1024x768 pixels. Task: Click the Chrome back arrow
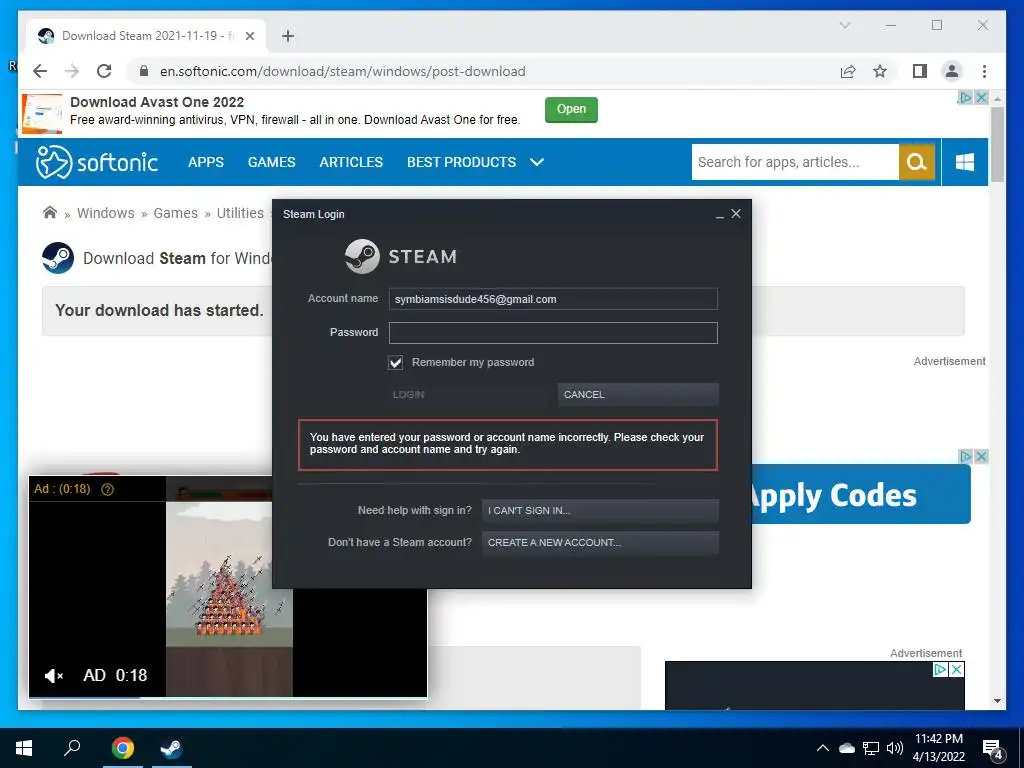click(40, 71)
